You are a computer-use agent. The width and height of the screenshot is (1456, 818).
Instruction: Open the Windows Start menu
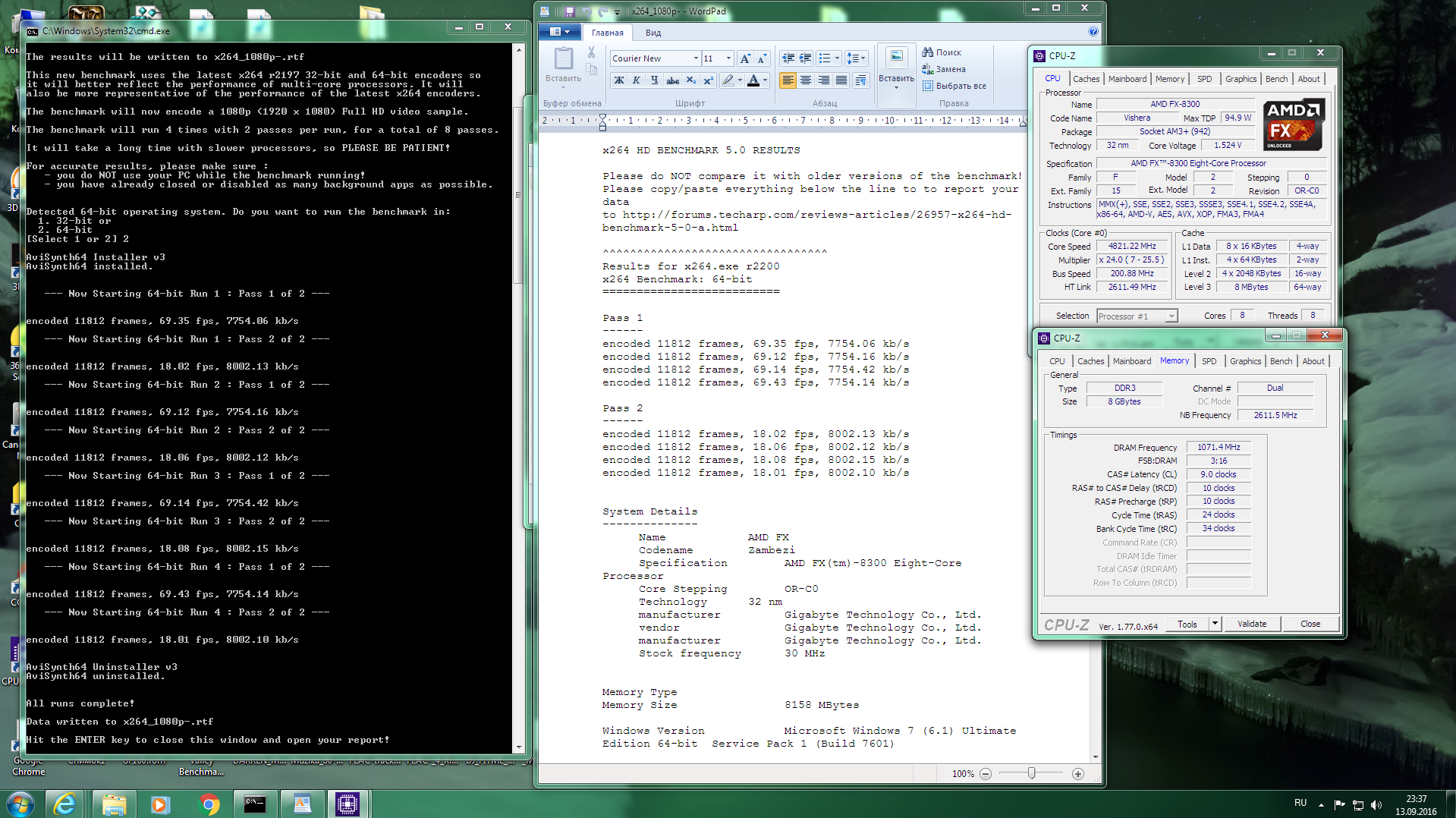[20, 804]
